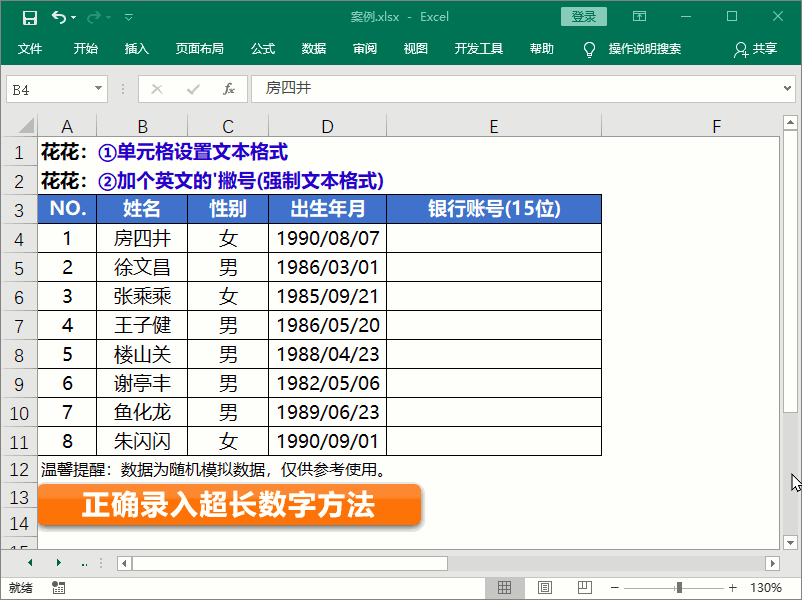Switch to the 公式 ribbon tab
The width and height of the screenshot is (802, 600).
tap(263, 49)
